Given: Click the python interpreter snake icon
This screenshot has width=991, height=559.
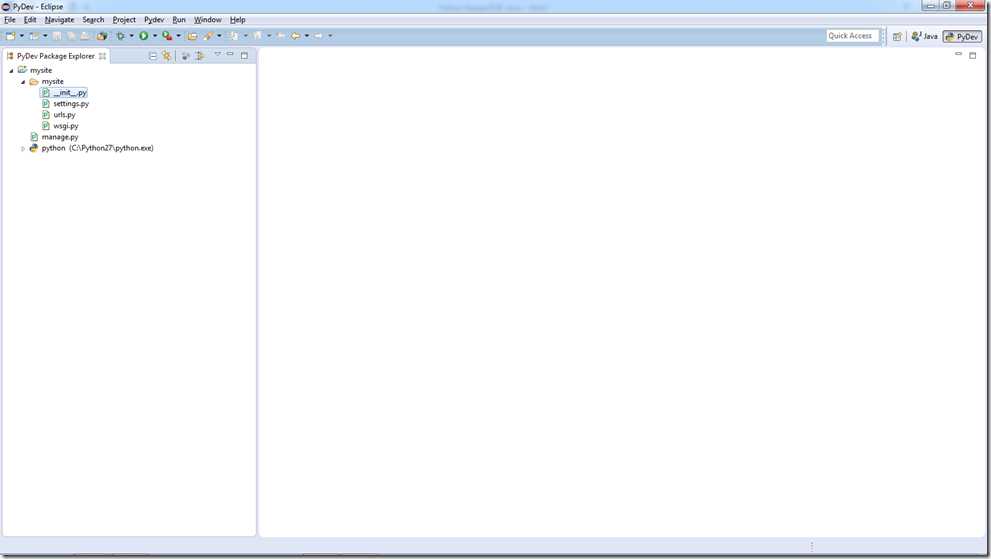Looking at the screenshot, I should [33, 148].
